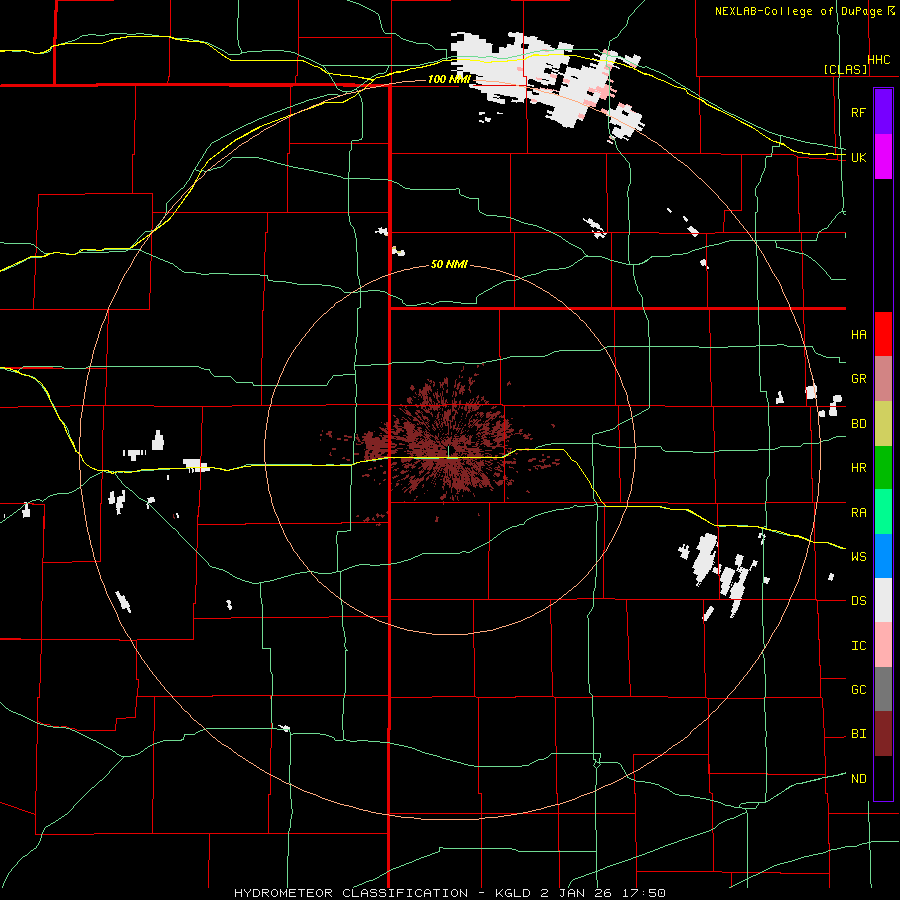Click the purple RF color swatch
The height and width of the screenshot is (900, 900).
tap(883, 112)
